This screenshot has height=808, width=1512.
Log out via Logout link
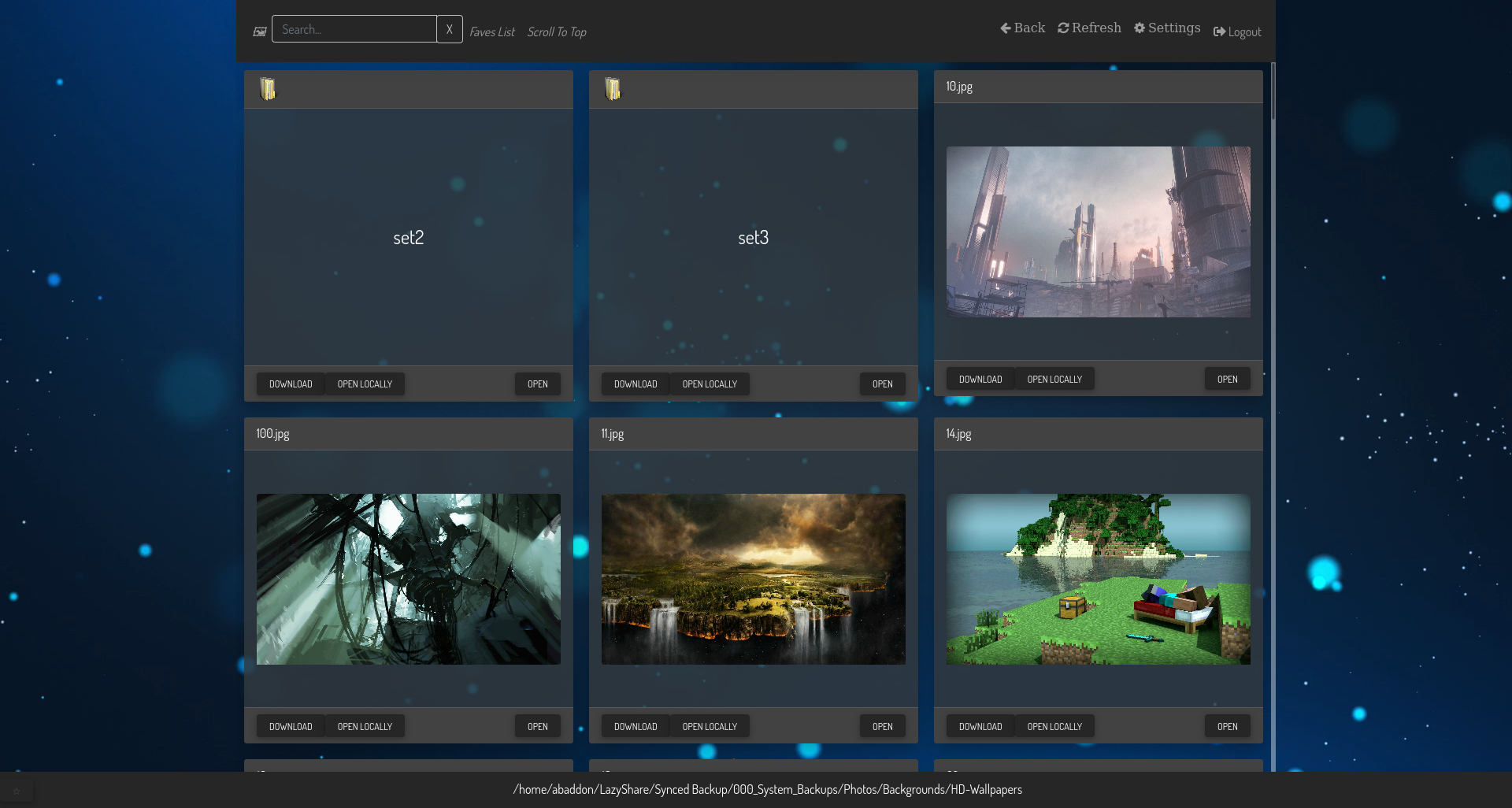pyautogui.click(x=1237, y=32)
